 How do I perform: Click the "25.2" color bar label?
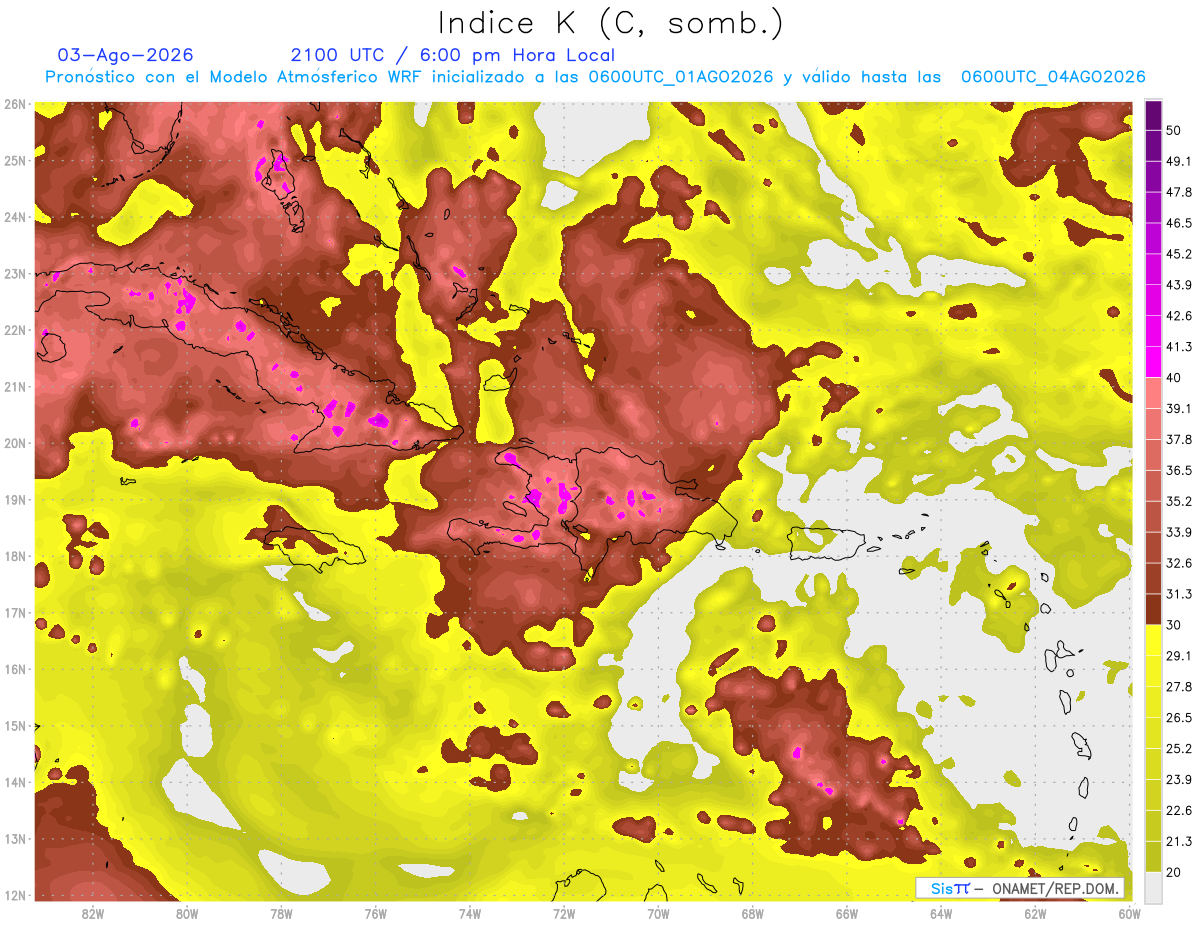pyautogui.click(x=1179, y=749)
